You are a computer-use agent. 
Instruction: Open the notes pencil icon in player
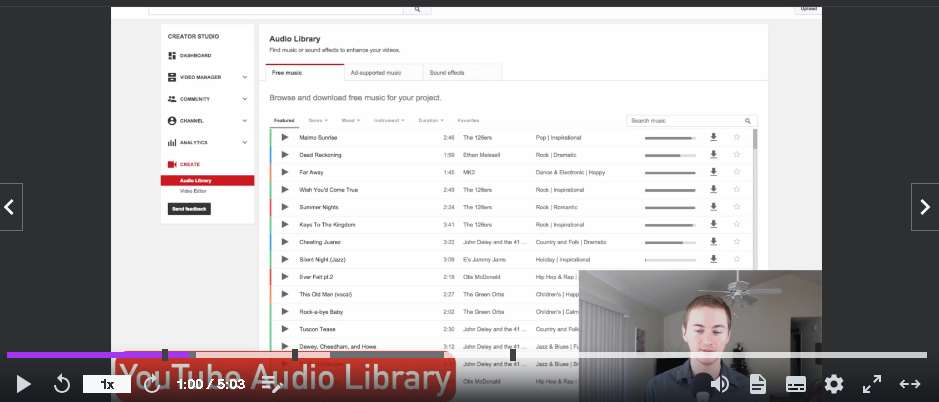click(271, 383)
